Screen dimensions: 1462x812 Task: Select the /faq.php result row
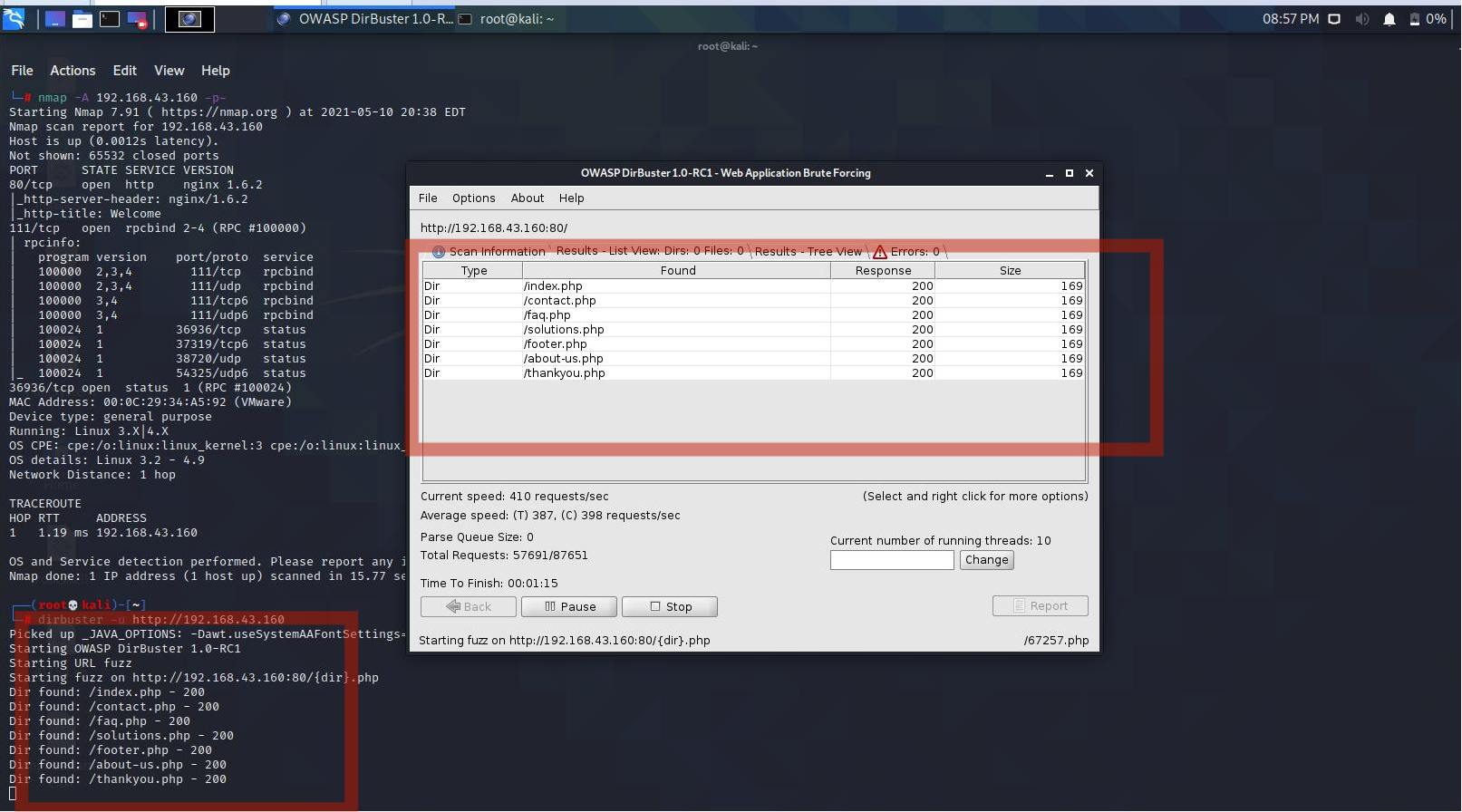(x=753, y=315)
